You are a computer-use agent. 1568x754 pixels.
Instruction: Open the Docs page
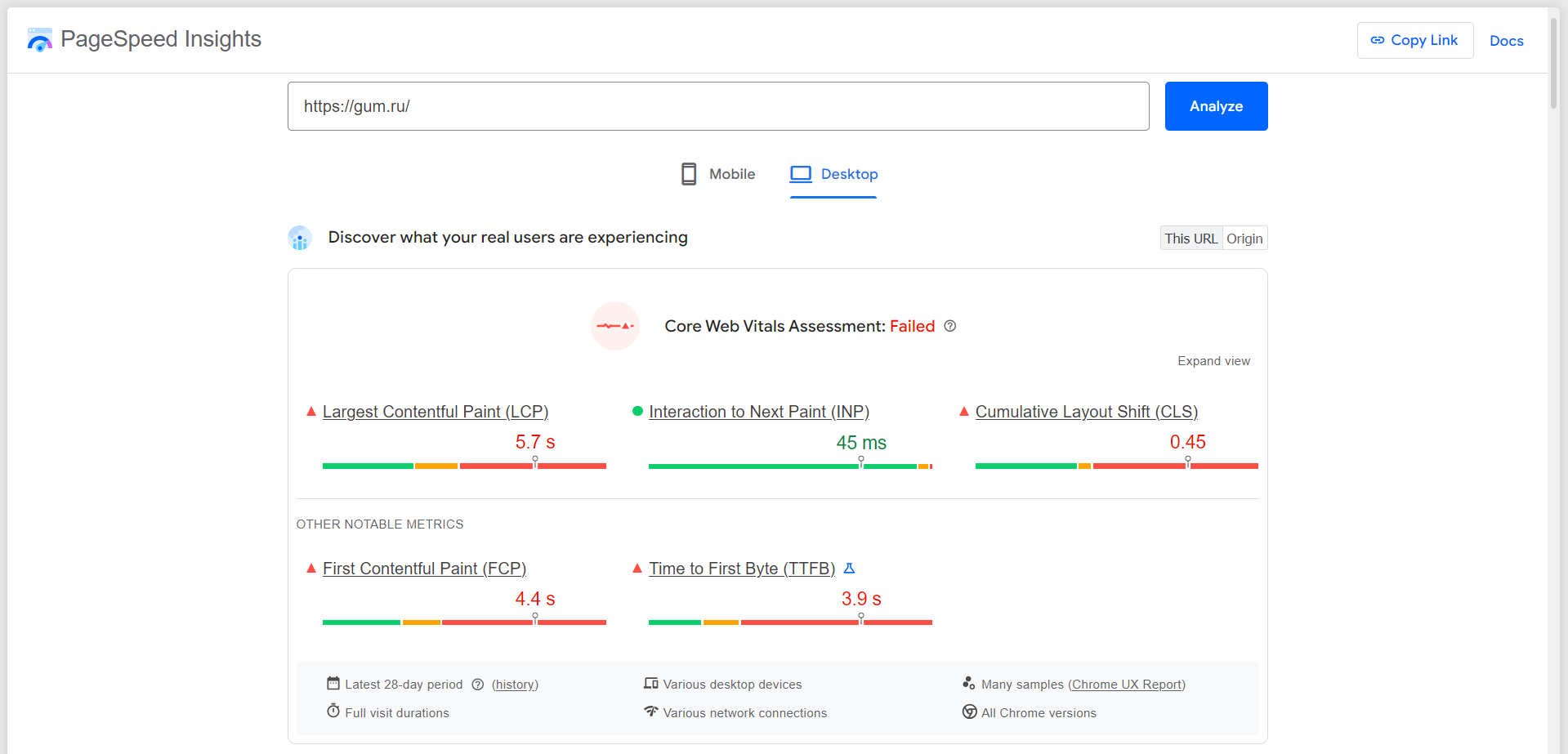pos(1506,41)
